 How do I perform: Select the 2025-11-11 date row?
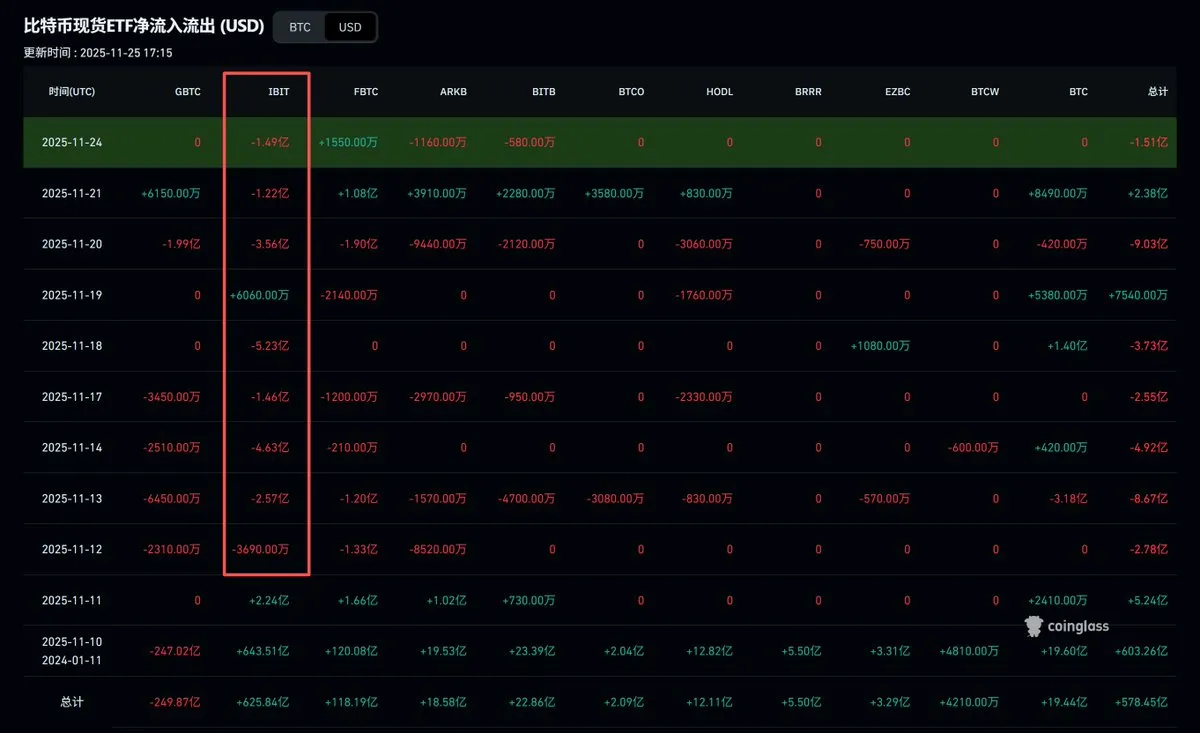pyautogui.click(x=72, y=601)
